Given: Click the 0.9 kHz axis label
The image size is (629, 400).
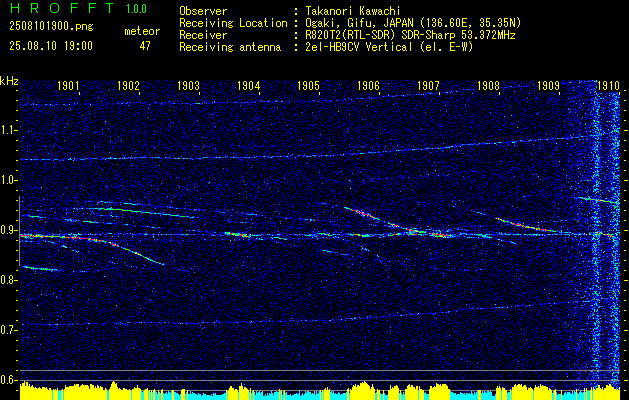Looking at the screenshot, I should click(x=7, y=230).
